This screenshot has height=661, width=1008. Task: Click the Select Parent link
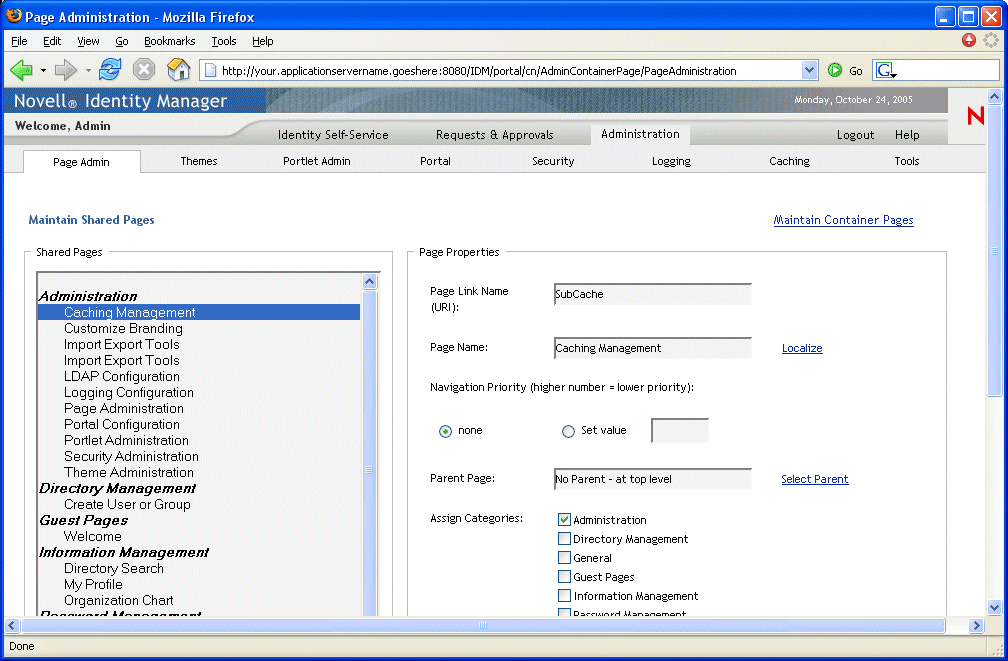pyautogui.click(x=814, y=479)
